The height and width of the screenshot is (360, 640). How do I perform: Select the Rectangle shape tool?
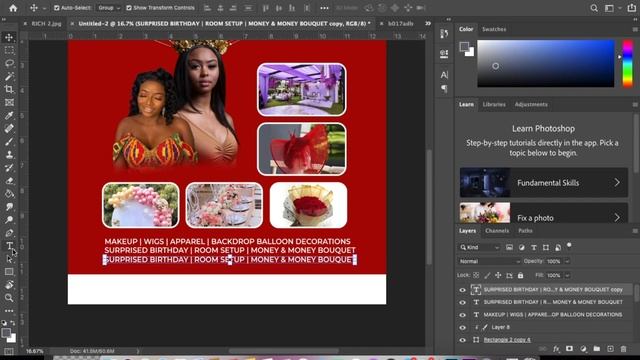[x=9, y=272]
